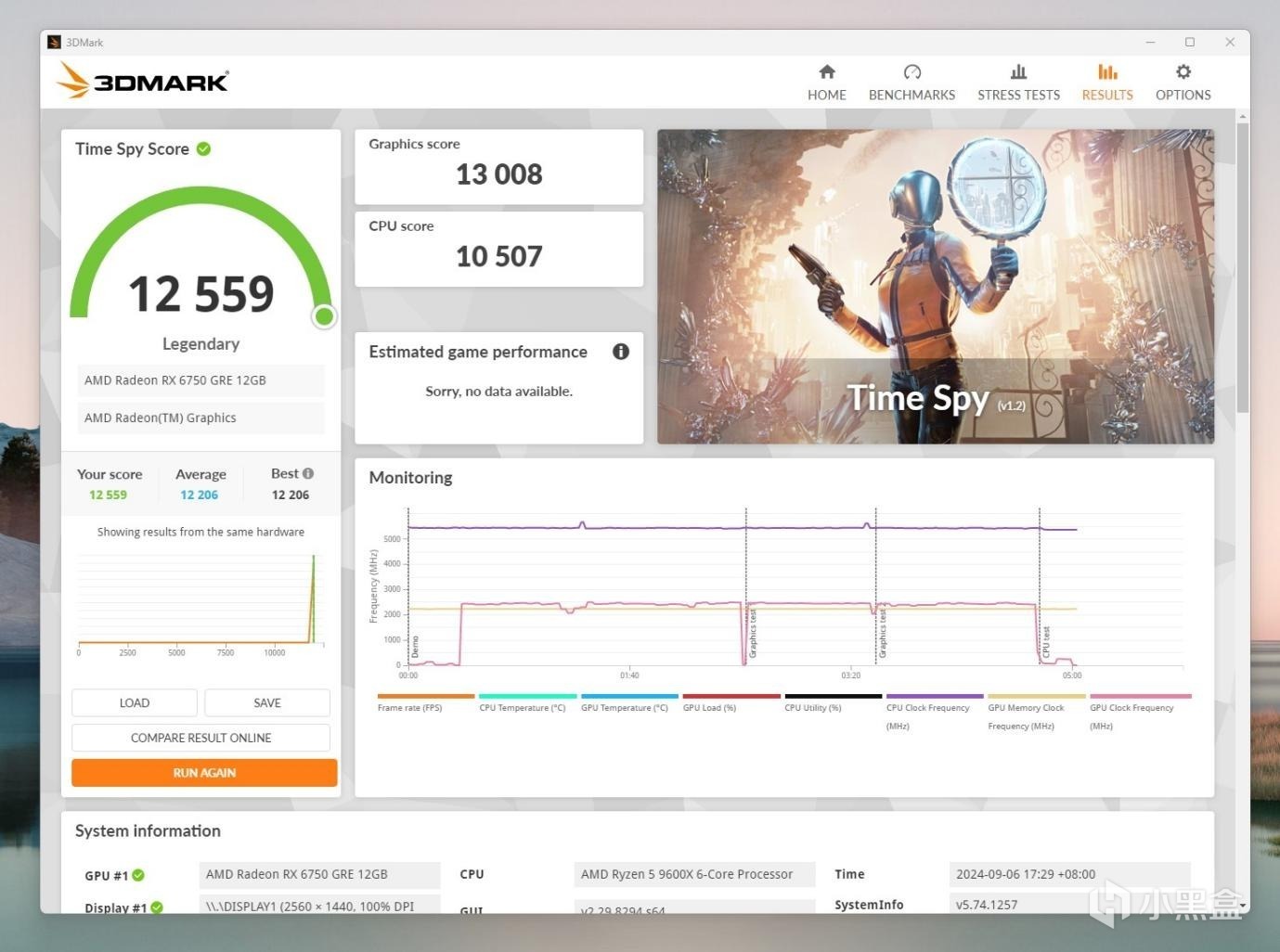Toggle the GPU Memory Clock Frequency legend swatch
1280x952 pixels.
(x=1037, y=696)
